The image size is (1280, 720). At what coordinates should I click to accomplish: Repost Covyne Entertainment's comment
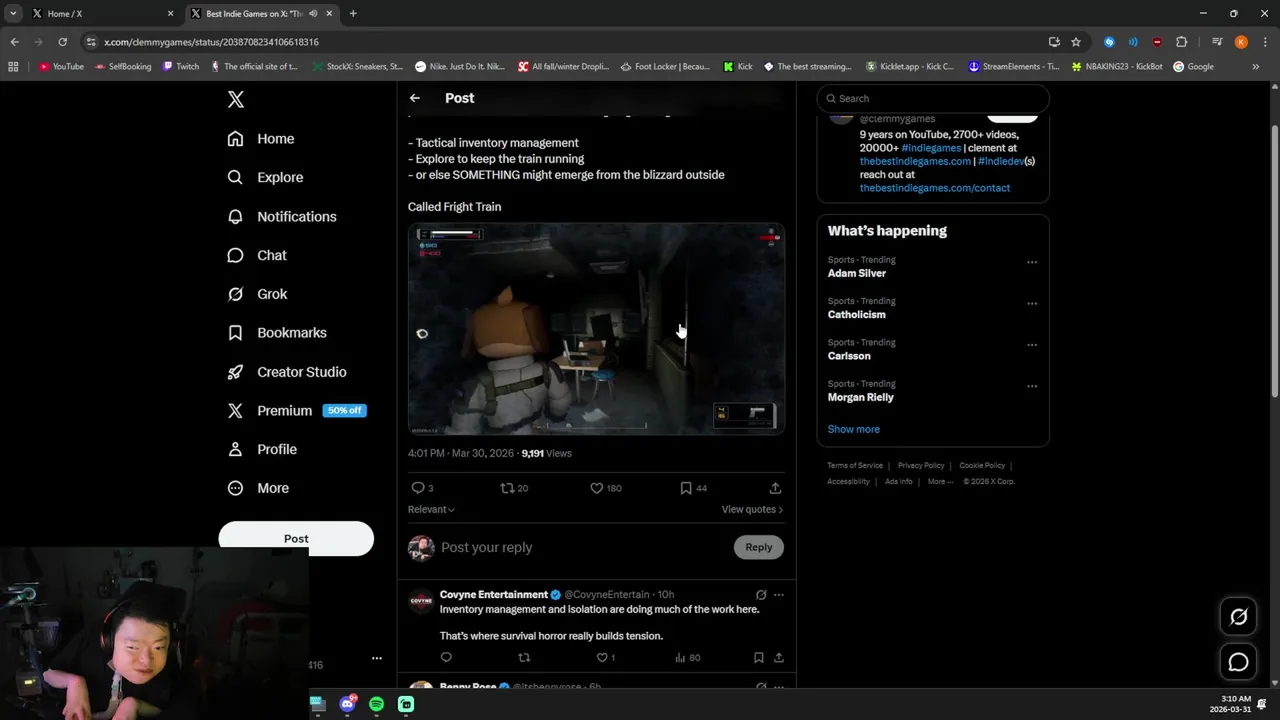point(524,657)
